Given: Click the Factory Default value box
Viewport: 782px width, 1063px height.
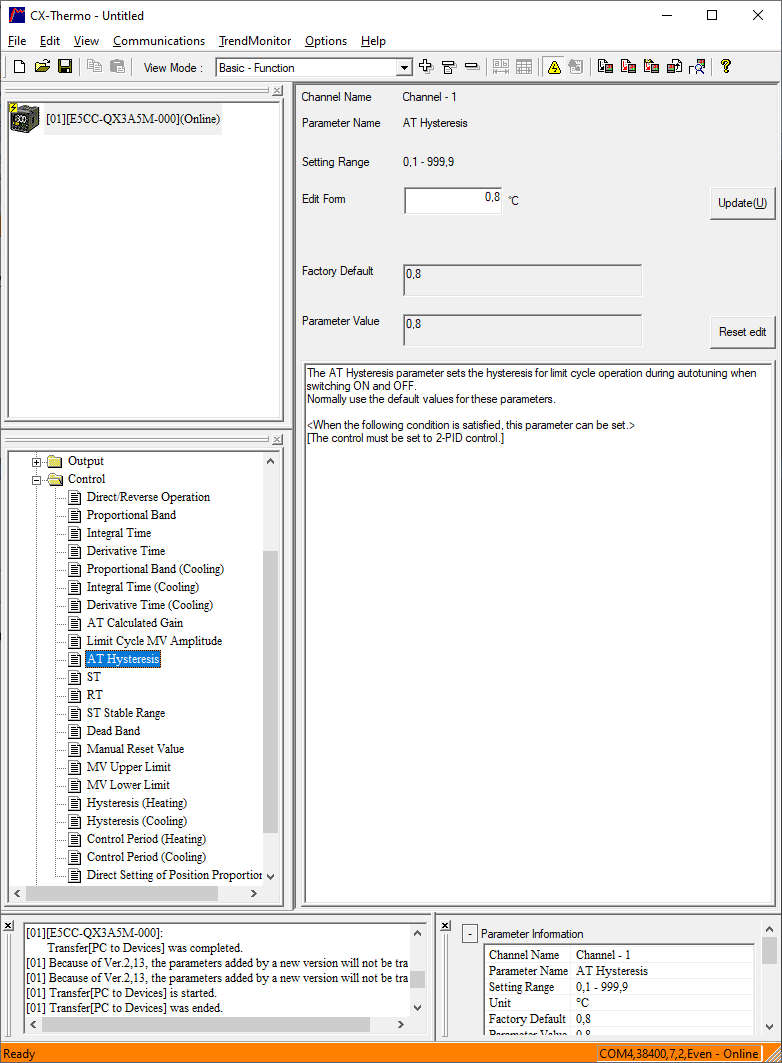Looking at the screenshot, I should pos(522,280).
